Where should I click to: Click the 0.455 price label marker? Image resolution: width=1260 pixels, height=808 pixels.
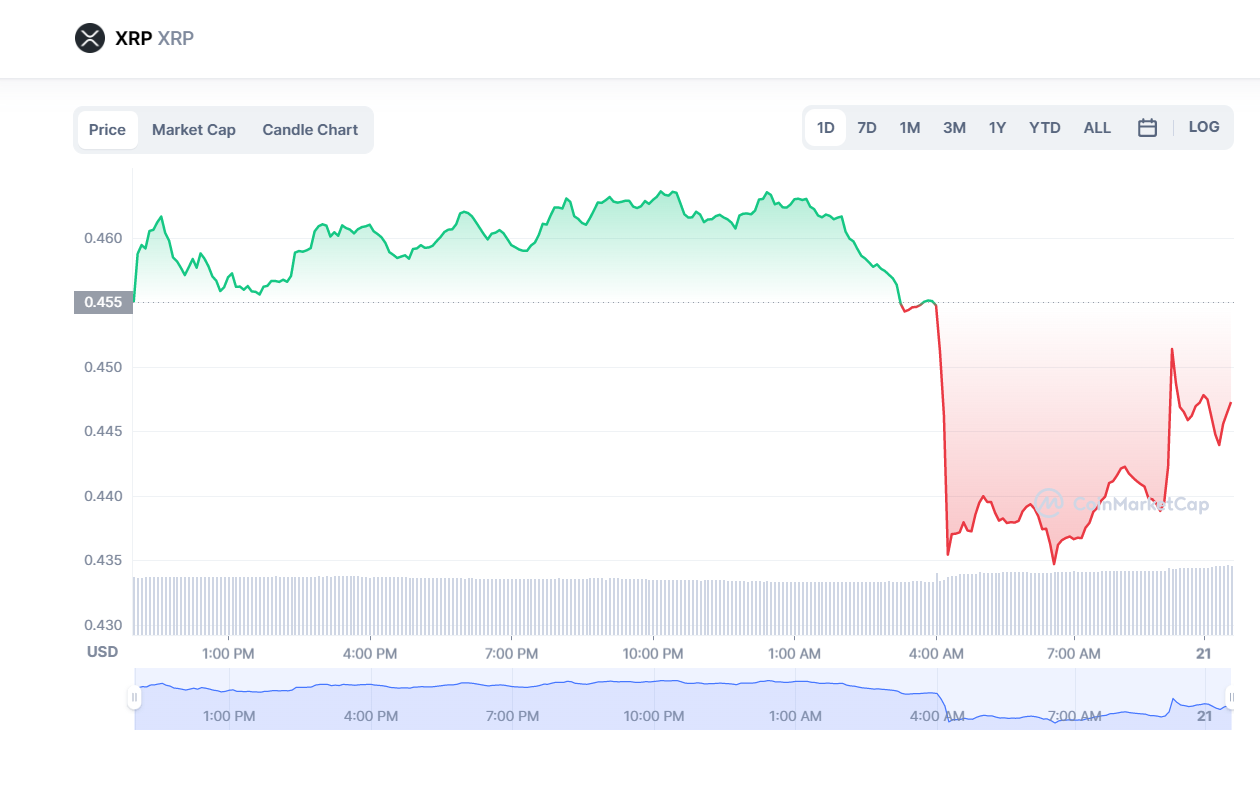tap(103, 302)
